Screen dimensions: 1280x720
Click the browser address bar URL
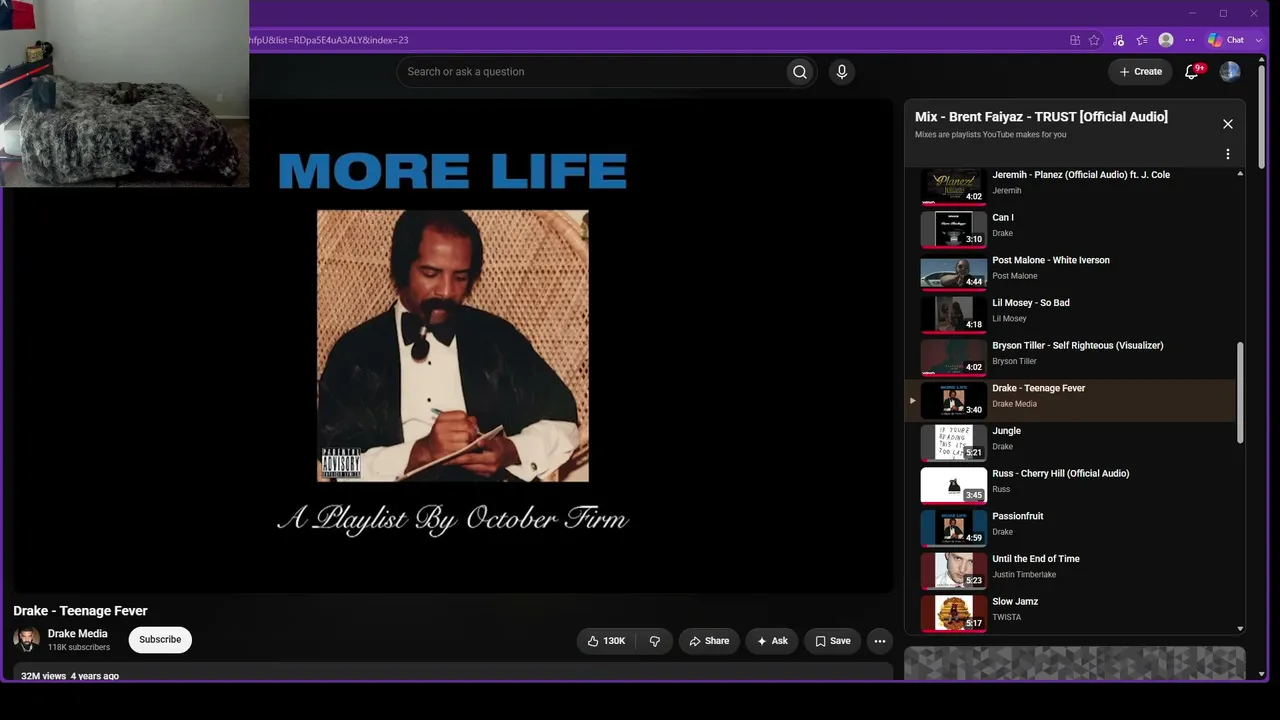pyautogui.click(x=328, y=40)
